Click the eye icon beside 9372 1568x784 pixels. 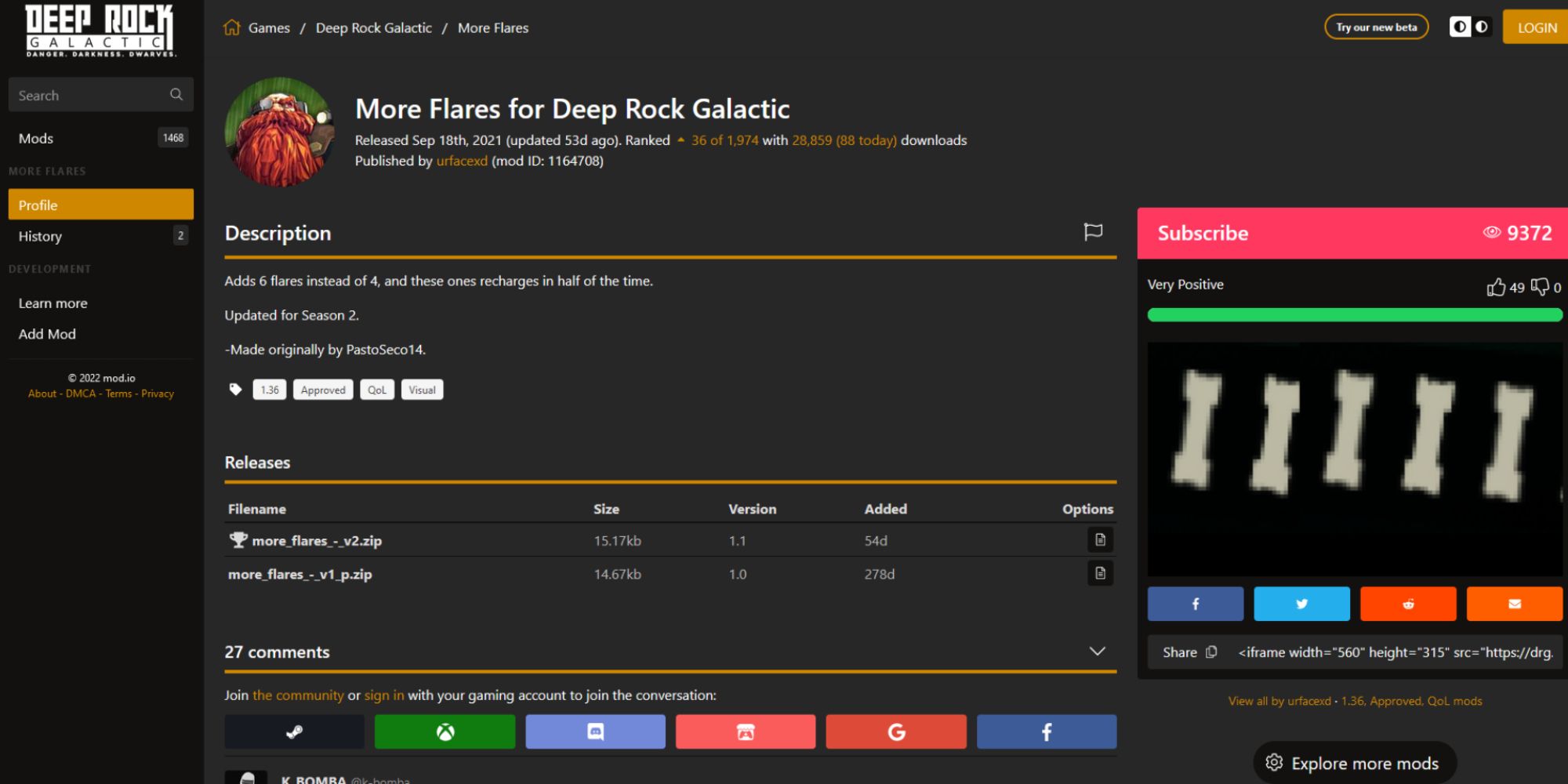pyautogui.click(x=1491, y=232)
